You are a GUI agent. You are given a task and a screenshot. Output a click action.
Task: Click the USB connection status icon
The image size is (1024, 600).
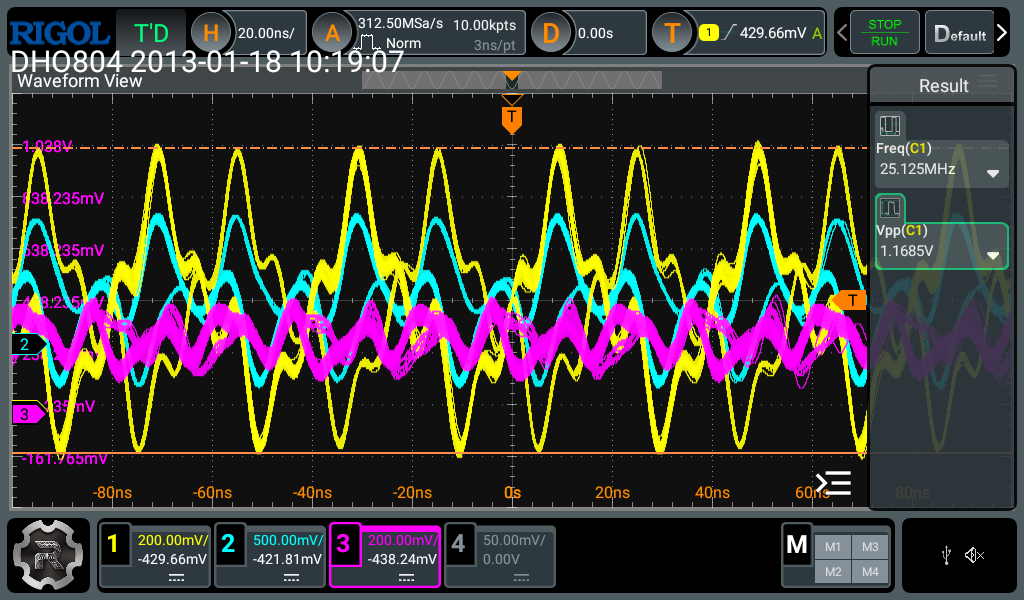click(x=946, y=555)
